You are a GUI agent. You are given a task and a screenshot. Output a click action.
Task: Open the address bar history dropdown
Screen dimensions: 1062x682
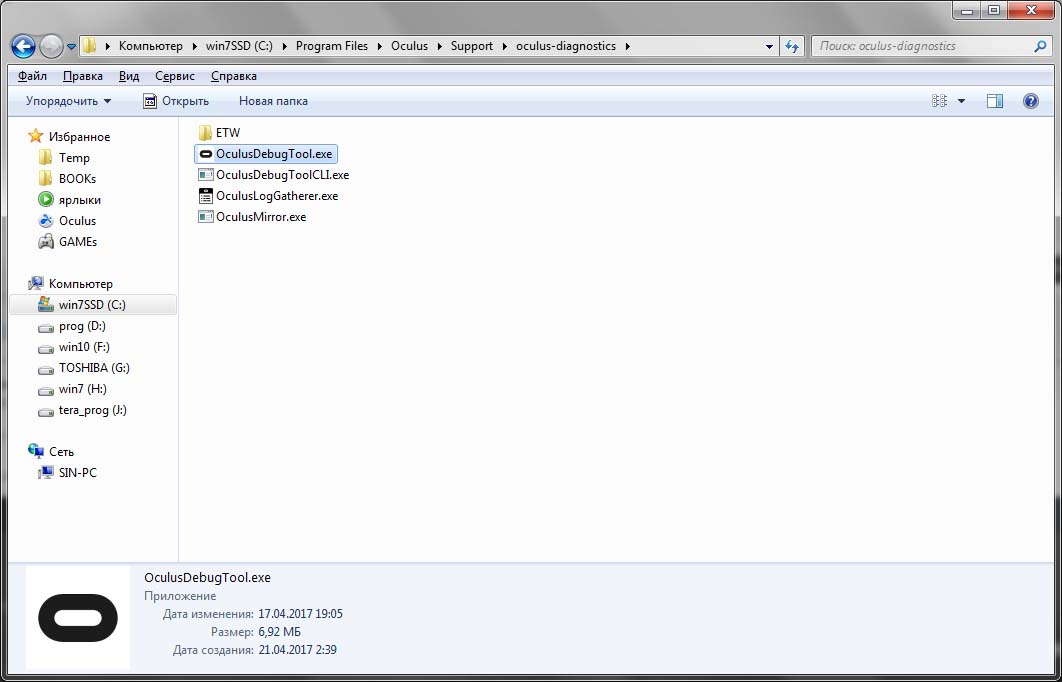(769, 47)
